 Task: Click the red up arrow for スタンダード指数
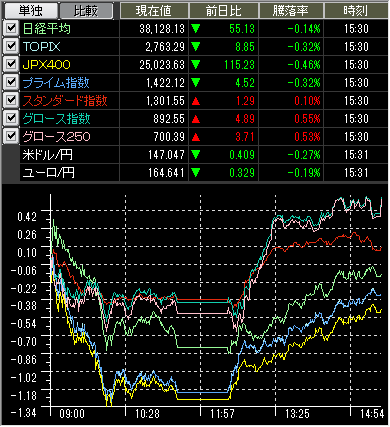point(196,101)
